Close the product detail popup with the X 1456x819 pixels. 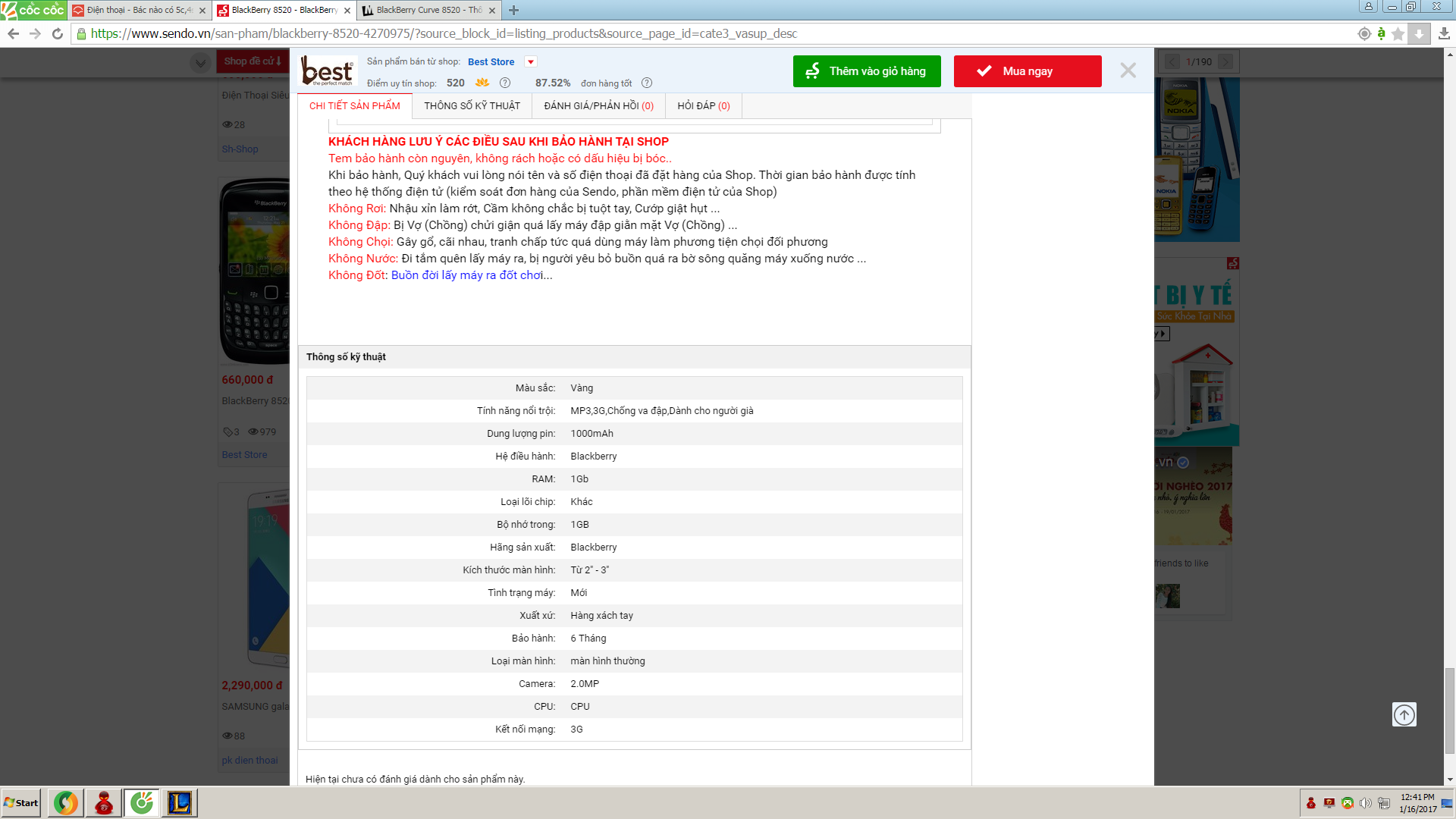click(1128, 71)
